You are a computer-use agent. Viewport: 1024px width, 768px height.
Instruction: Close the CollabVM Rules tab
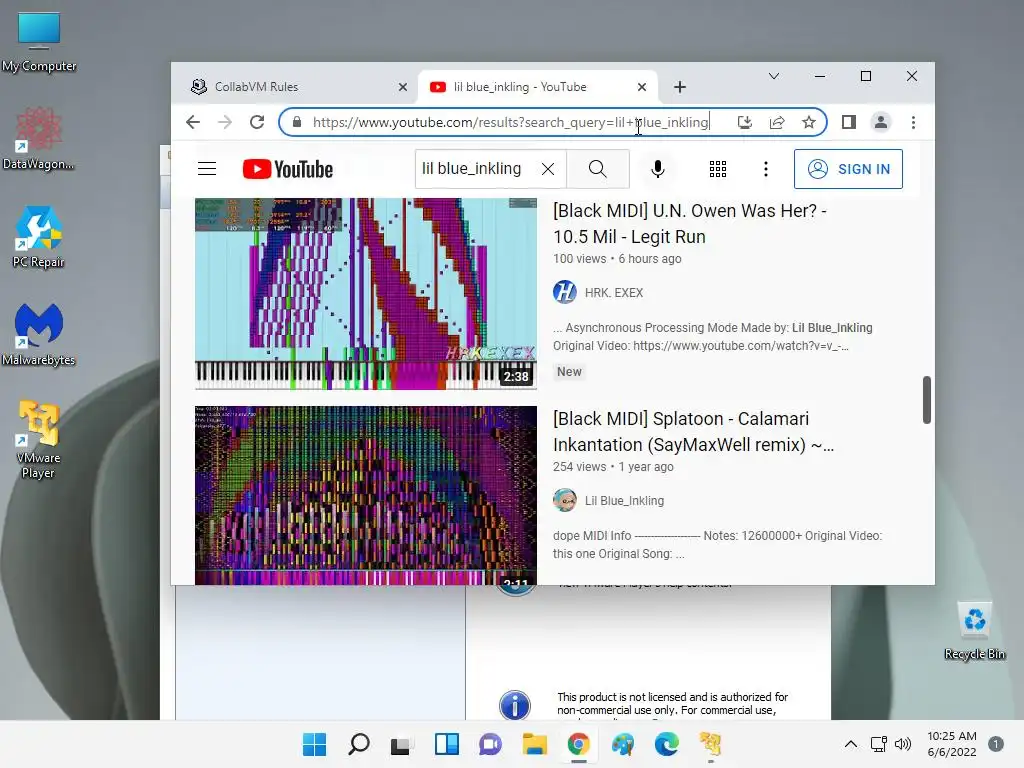tap(403, 87)
